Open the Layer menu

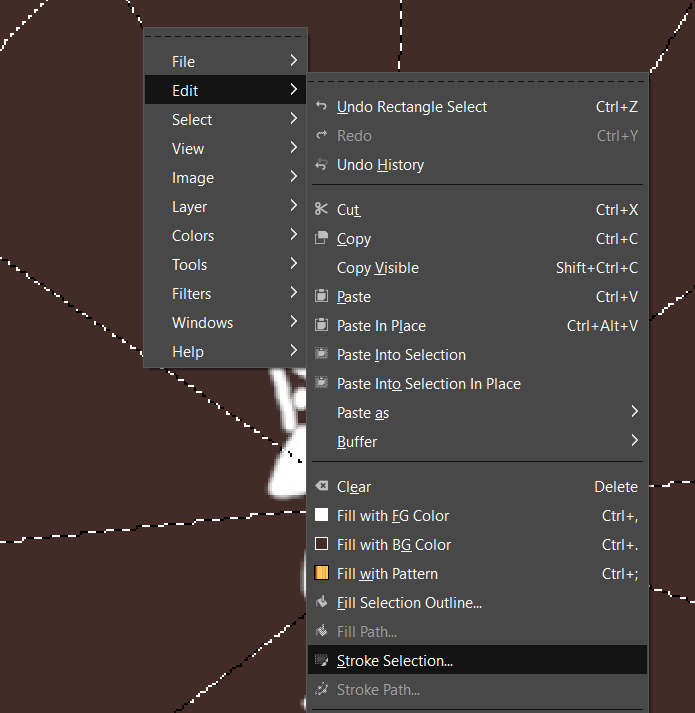pyautogui.click(x=190, y=207)
